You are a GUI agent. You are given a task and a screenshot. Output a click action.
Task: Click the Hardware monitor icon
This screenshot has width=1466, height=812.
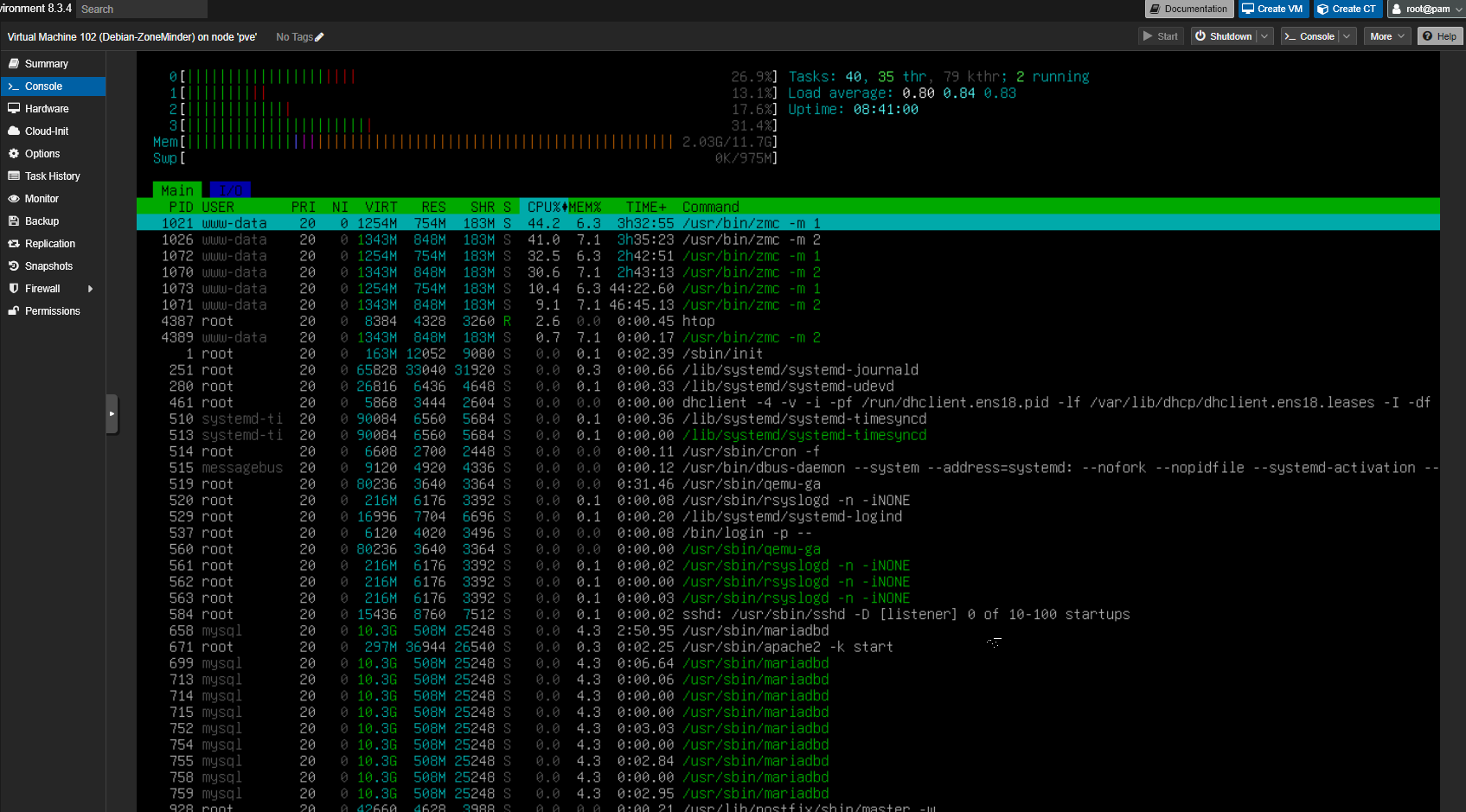pyautogui.click(x=14, y=109)
